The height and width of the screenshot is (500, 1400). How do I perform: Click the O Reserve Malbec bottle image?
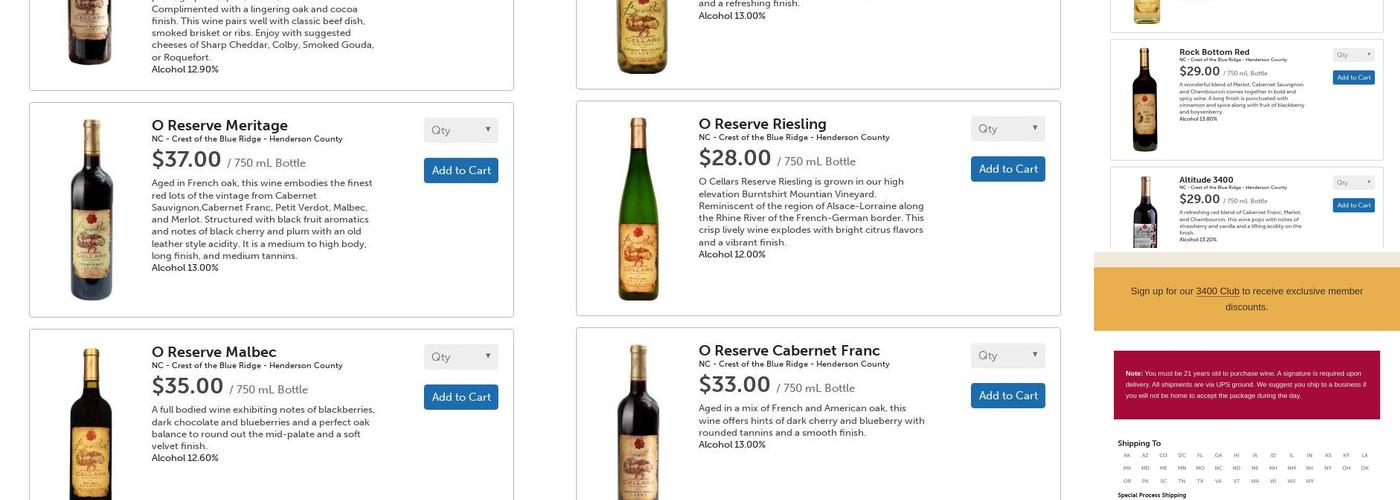[91, 423]
